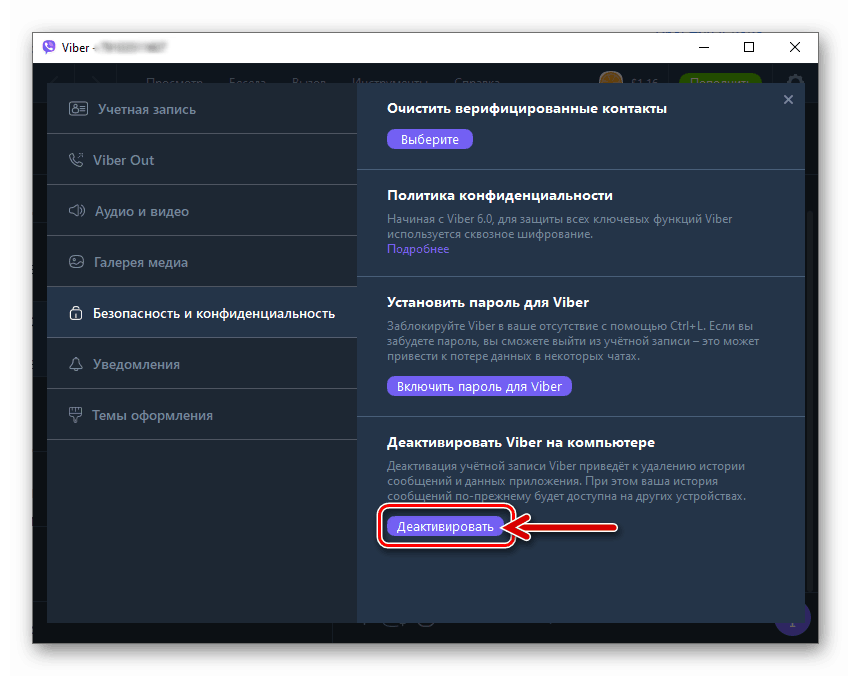
Task: Select the Viber Out phone icon
Action: [77, 158]
